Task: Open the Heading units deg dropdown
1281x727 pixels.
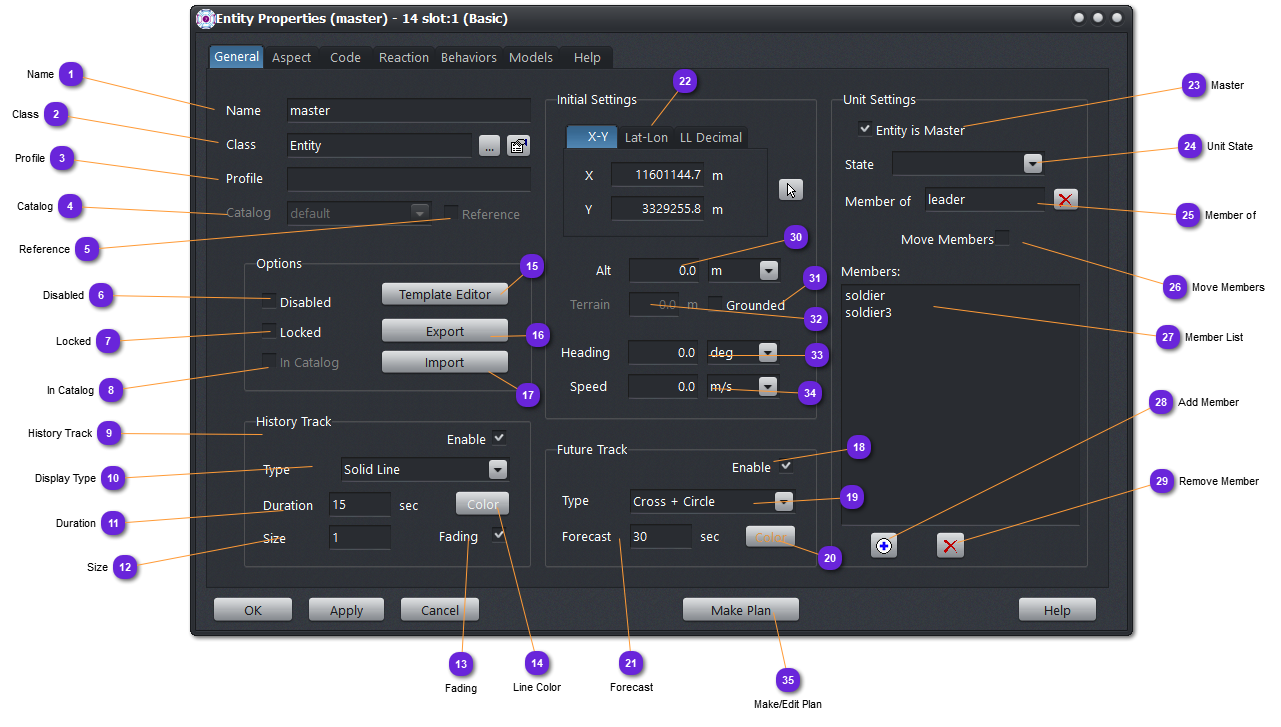Action: click(767, 353)
